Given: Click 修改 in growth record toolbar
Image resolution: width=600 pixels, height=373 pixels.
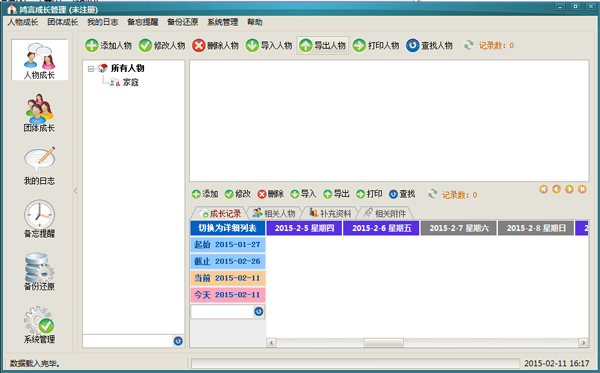Looking at the screenshot, I should [238, 194].
